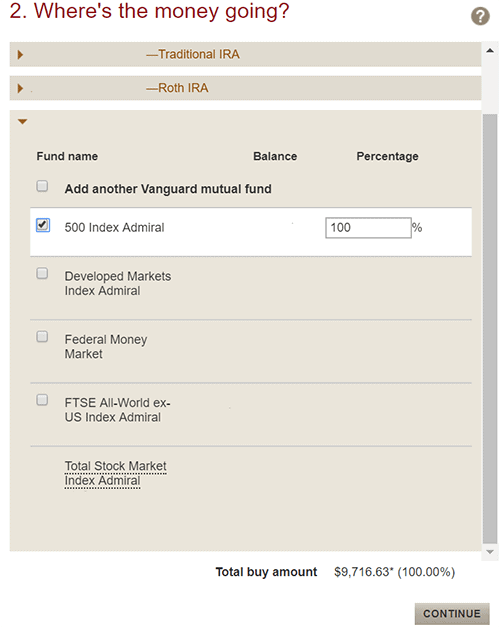
Task: Uncheck the 500 Index Admiral checkbox
Action: coord(42,225)
